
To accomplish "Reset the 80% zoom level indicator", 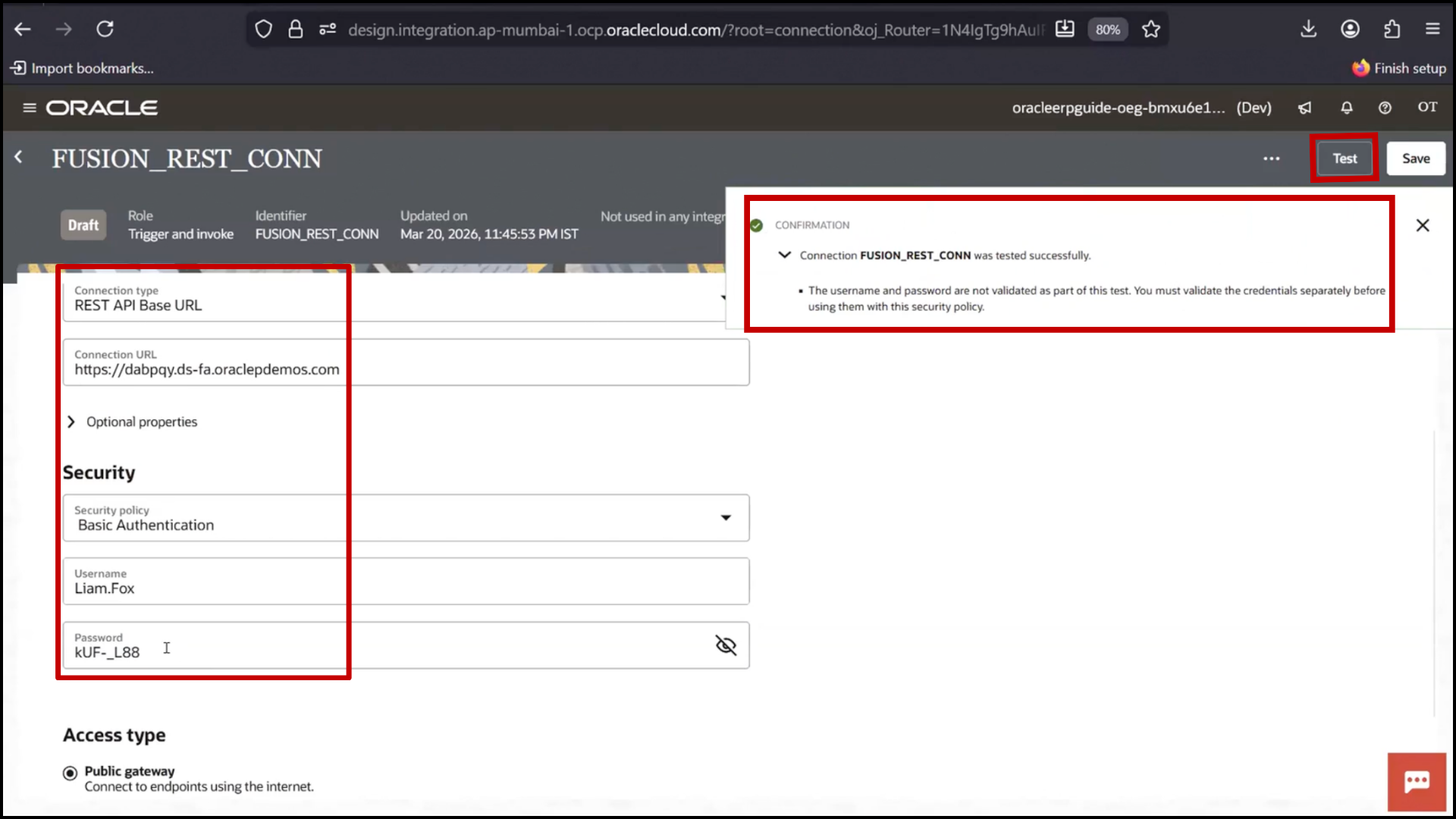I will point(1107,30).
